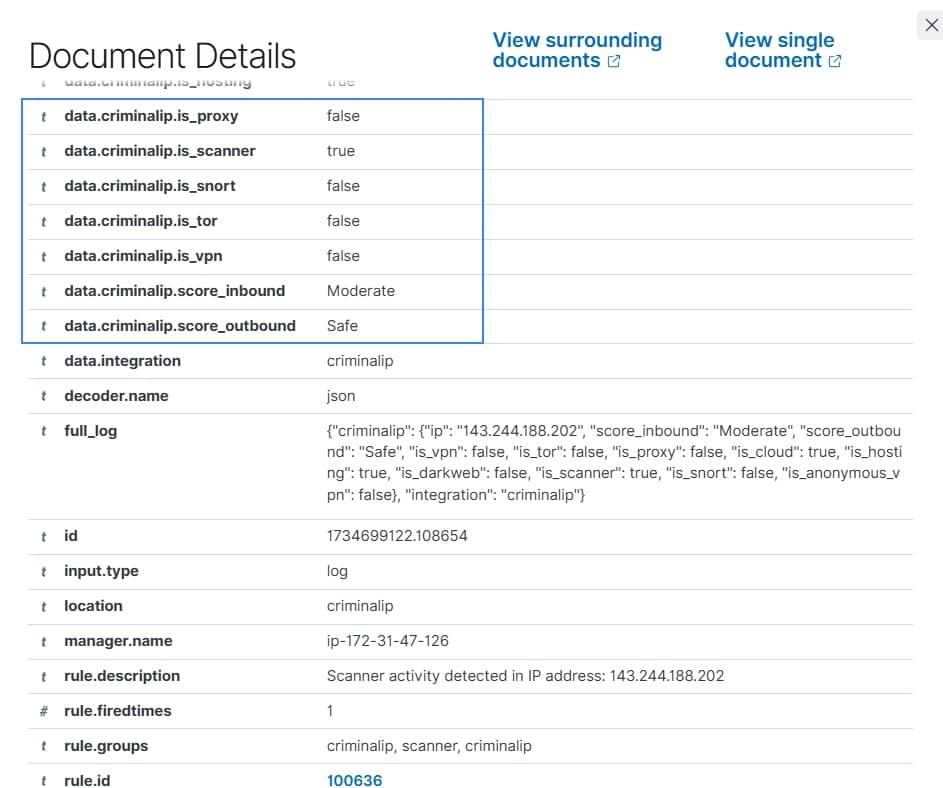
Task: Click the Safe score_outbound value
Action: pyautogui.click(x=342, y=326)
